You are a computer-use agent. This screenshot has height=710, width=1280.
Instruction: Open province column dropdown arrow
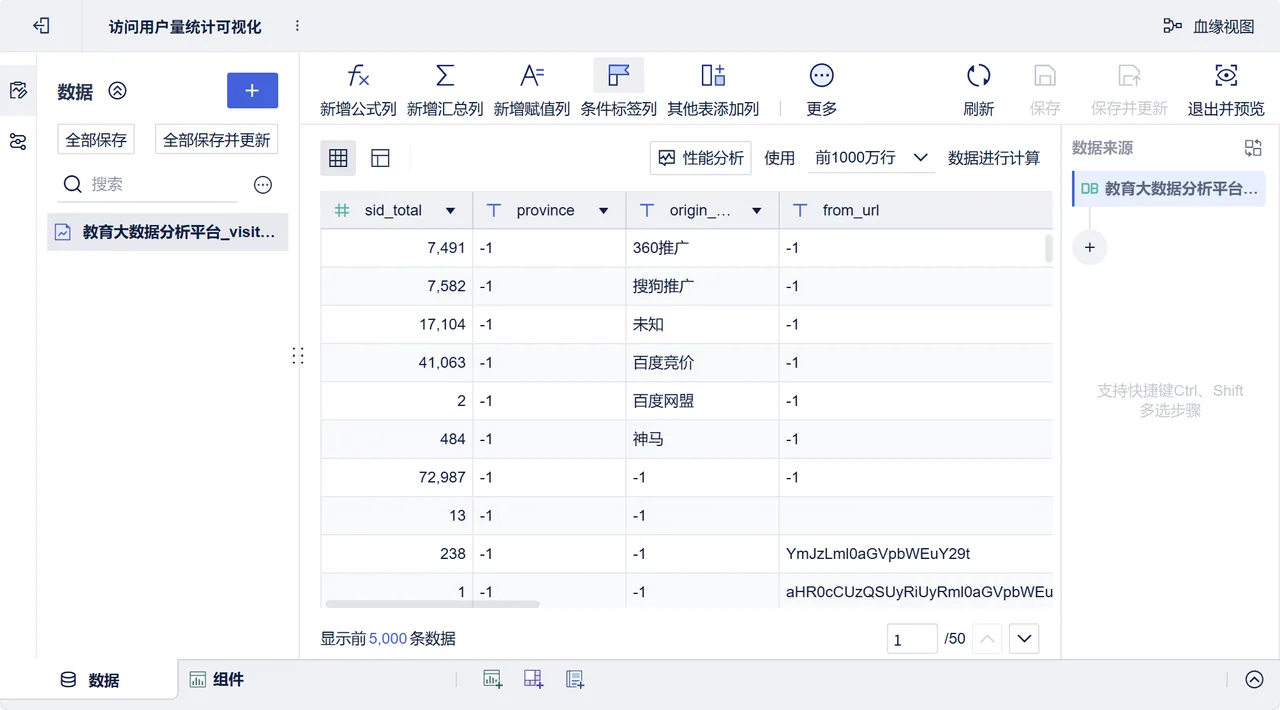coord(603,211)
